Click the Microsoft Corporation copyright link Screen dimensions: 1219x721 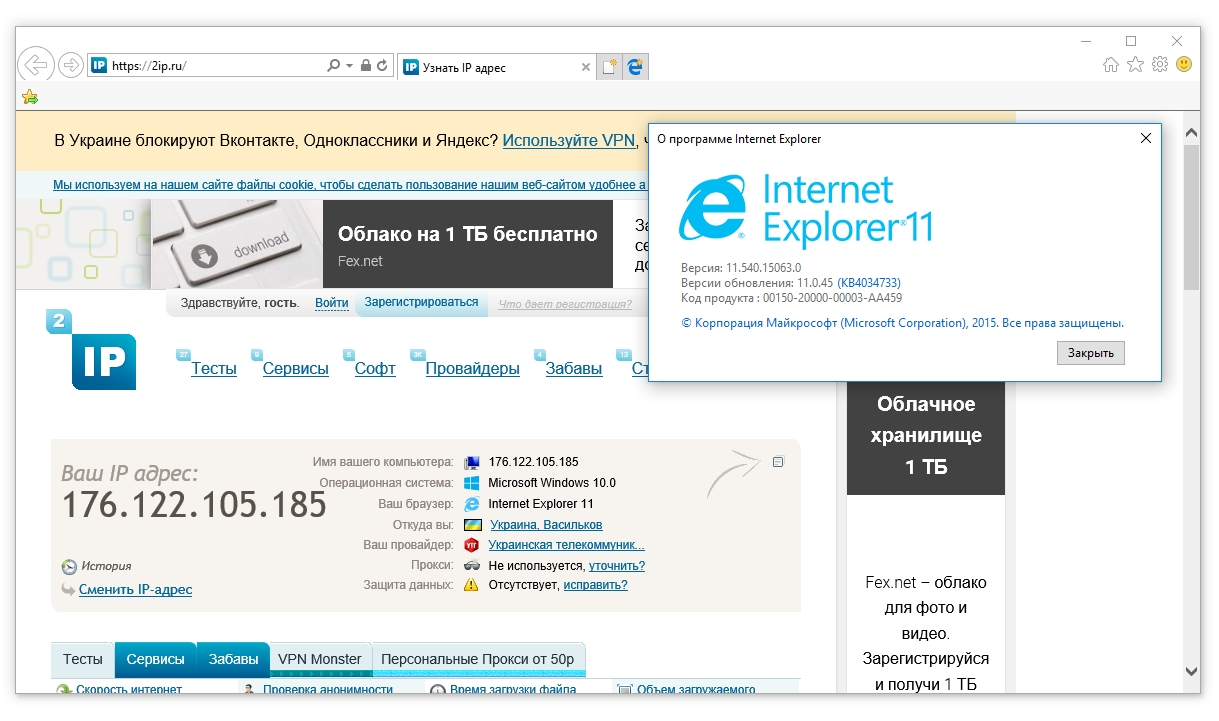coord(903,323)
